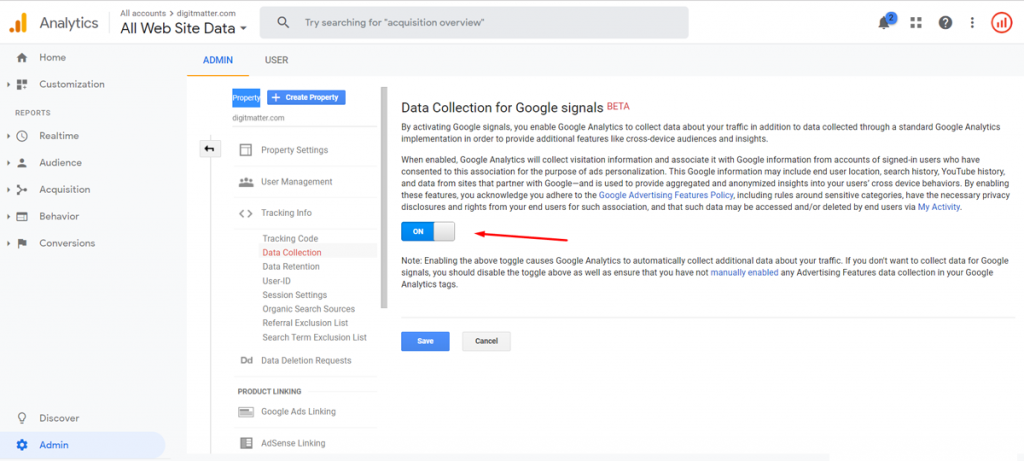Click the red account avatar icon
This screenshot has height=461, width=1024.
point(1001,23)
